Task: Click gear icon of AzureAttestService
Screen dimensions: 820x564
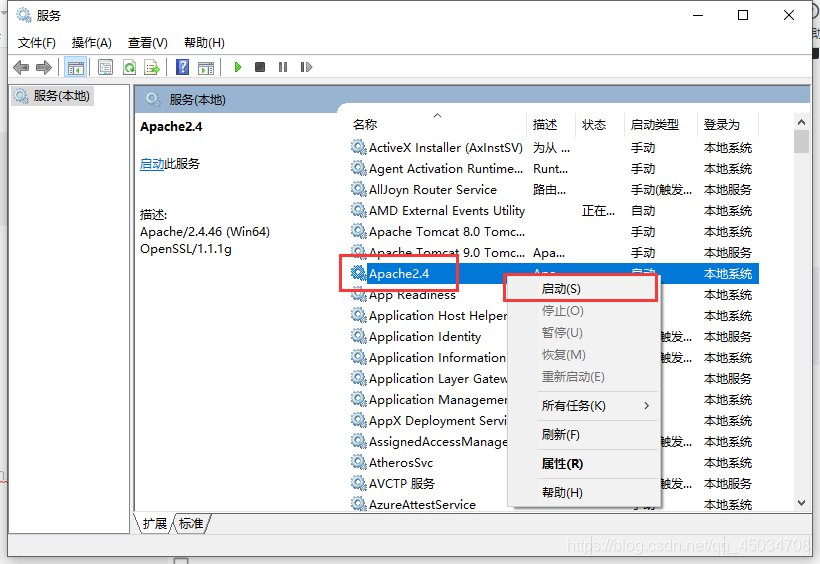Action: tap(358, 504)
